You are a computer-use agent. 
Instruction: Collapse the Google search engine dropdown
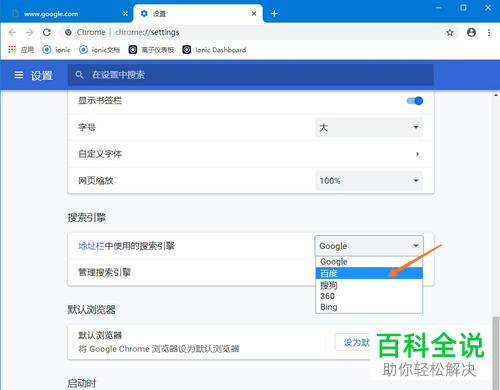coord(369,246)
